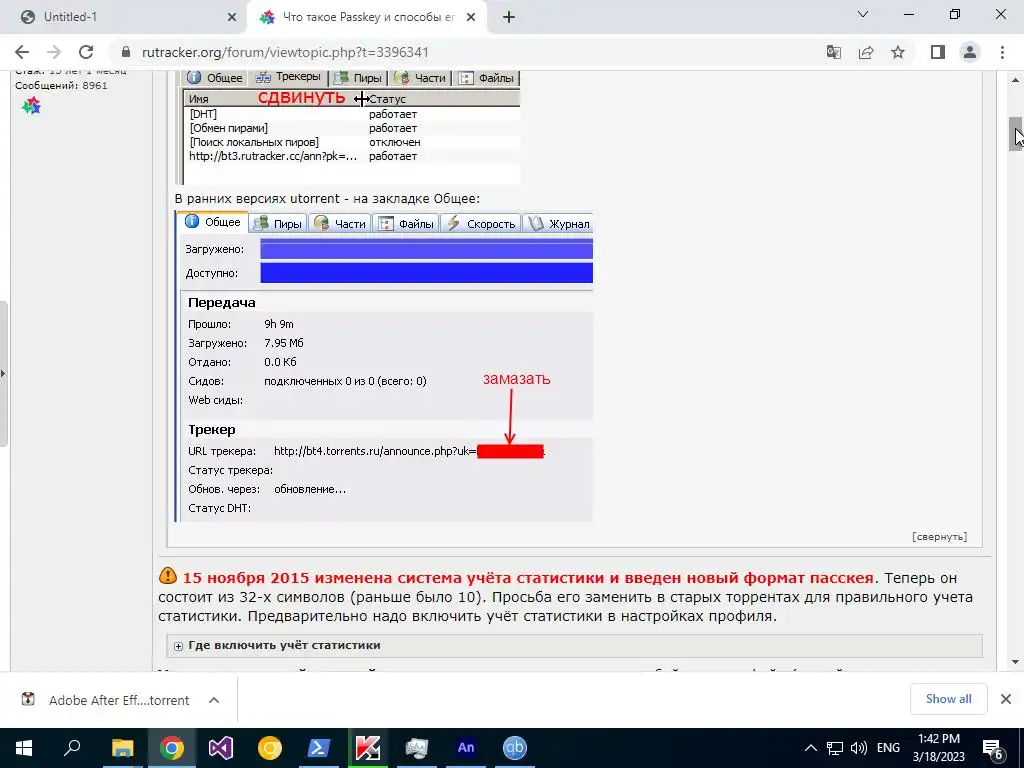Click text 'В ранних версиях utorrent'
The width and height of the screenshot is (1024, 768).
[x=257, y=199]
